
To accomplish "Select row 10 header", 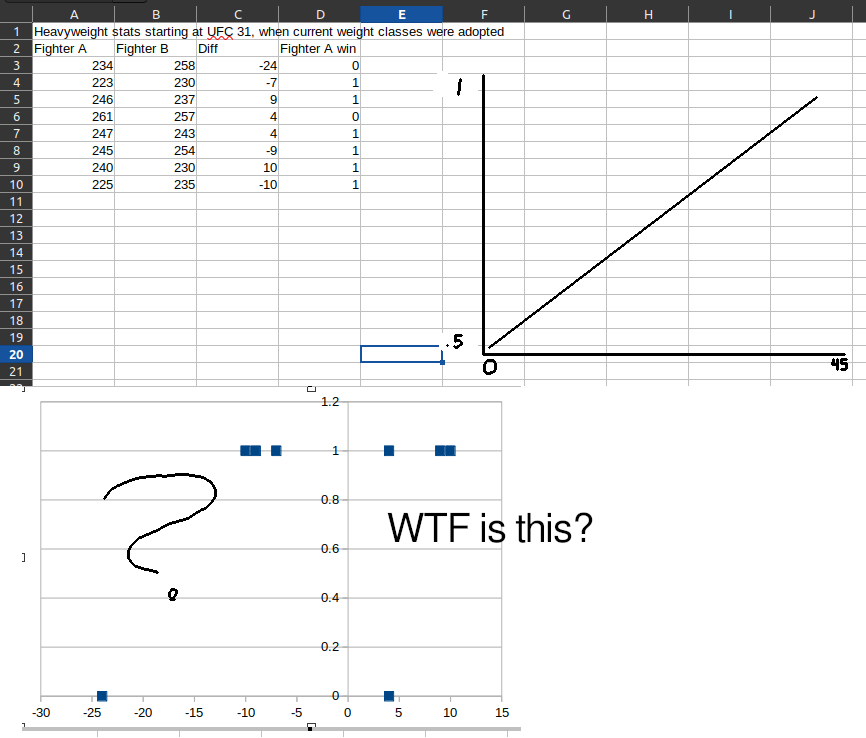I will tap(16, 184).
